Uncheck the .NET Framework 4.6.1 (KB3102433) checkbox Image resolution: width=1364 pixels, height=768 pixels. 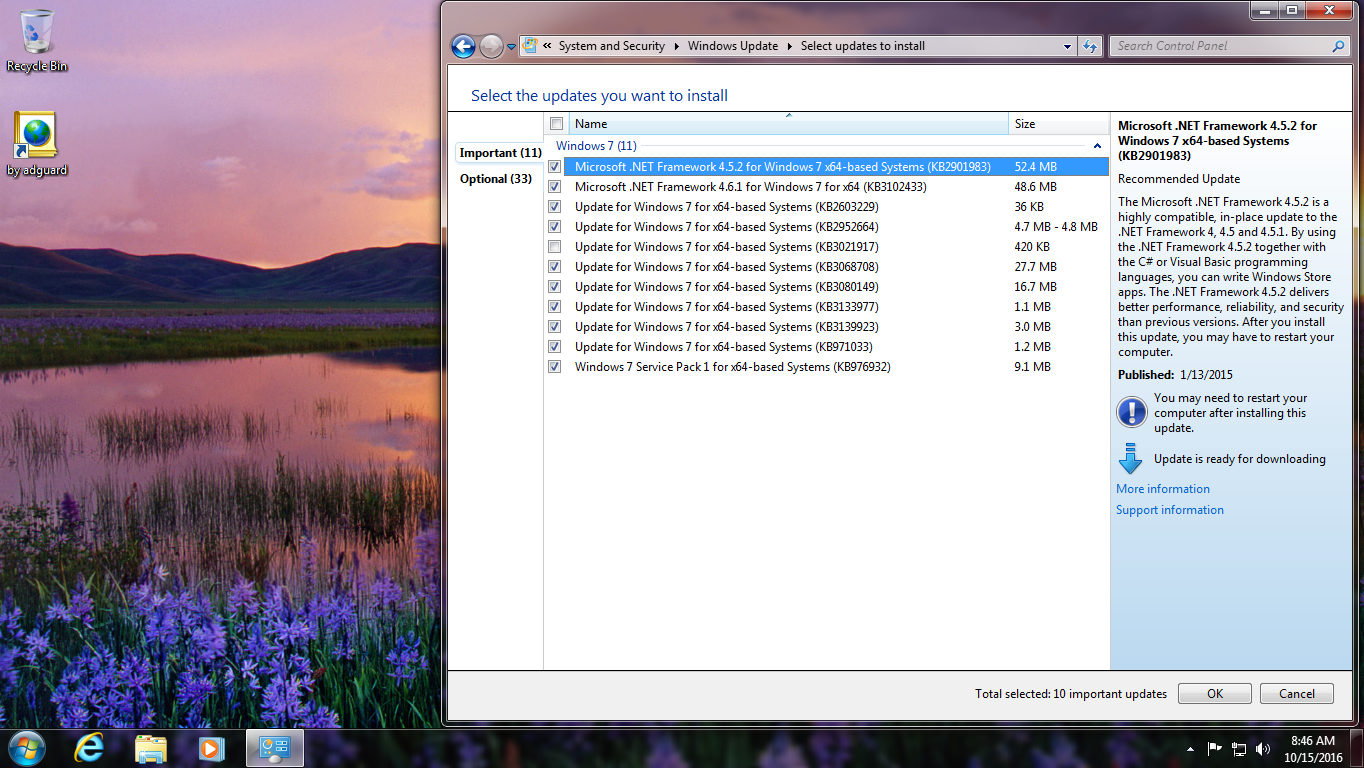coord(555,187)
